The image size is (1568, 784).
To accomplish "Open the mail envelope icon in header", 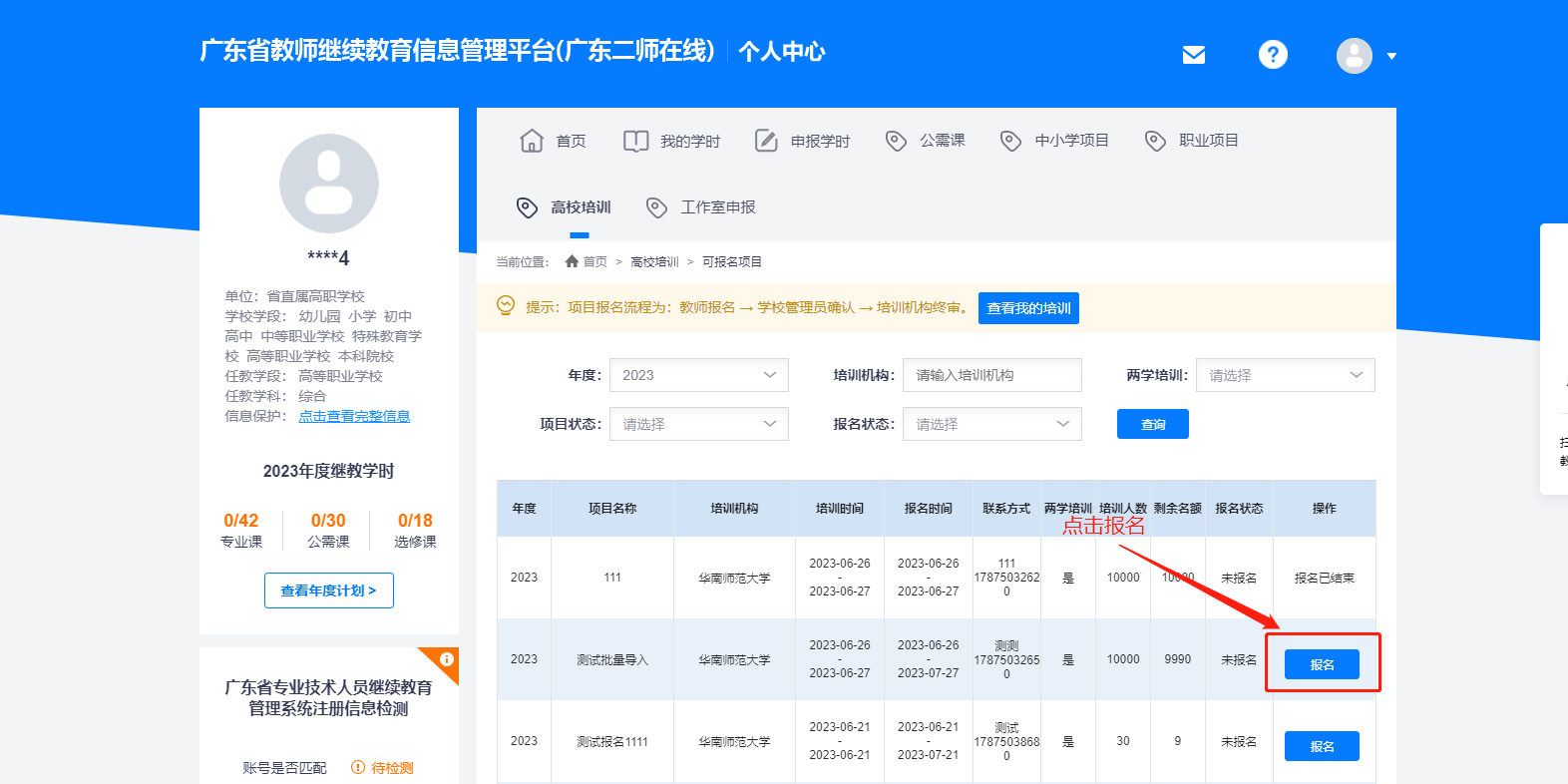I will [x=1193, y=55].
